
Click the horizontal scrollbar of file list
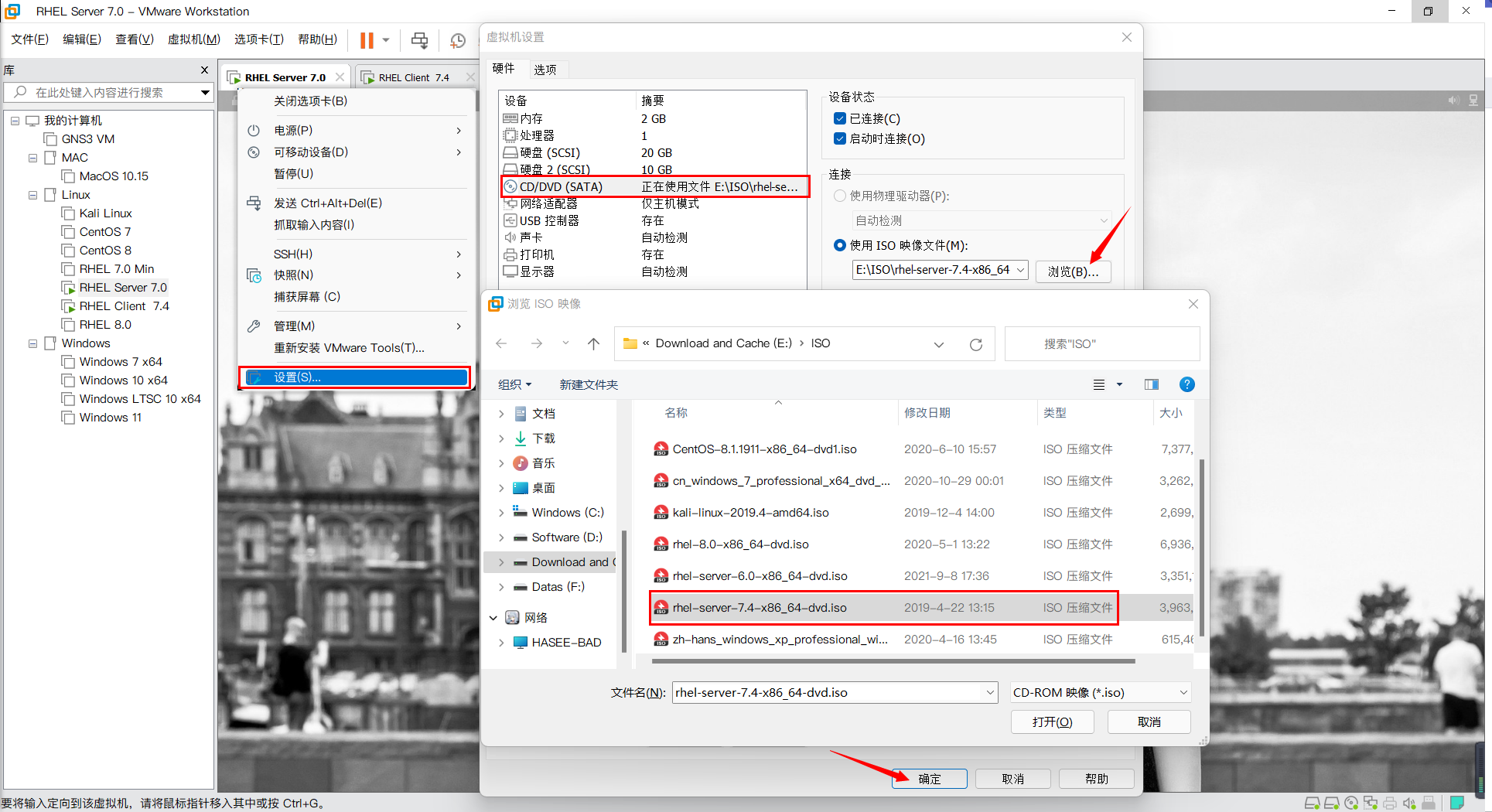(893, 661)
